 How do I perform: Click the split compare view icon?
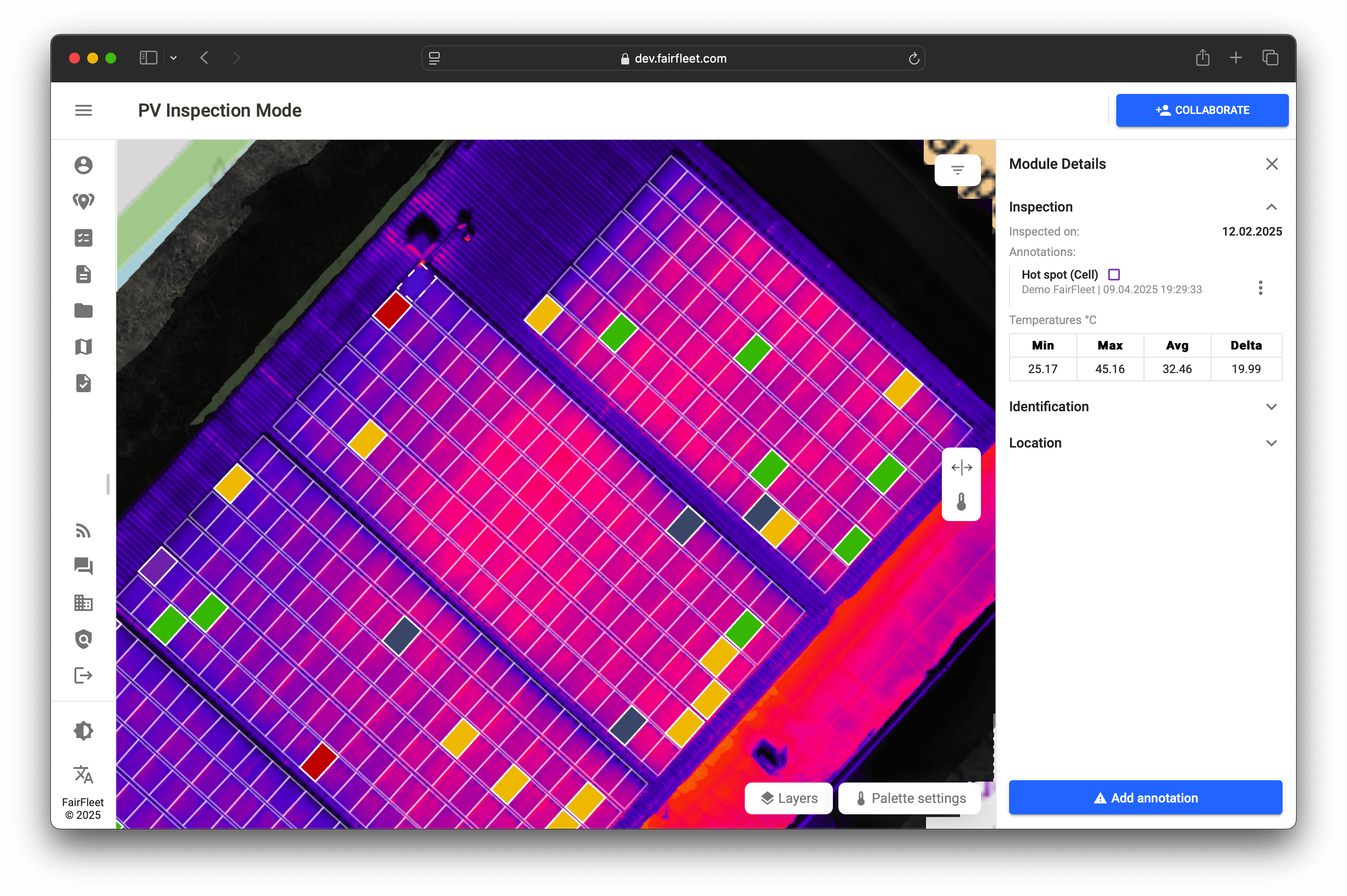click(961, 468)
